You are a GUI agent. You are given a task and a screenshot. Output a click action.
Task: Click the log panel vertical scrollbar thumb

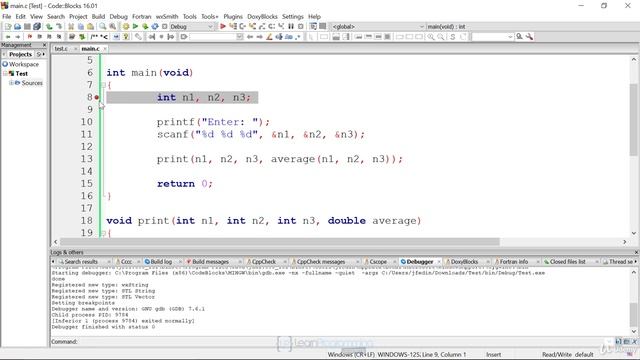(x=633, y=315)
